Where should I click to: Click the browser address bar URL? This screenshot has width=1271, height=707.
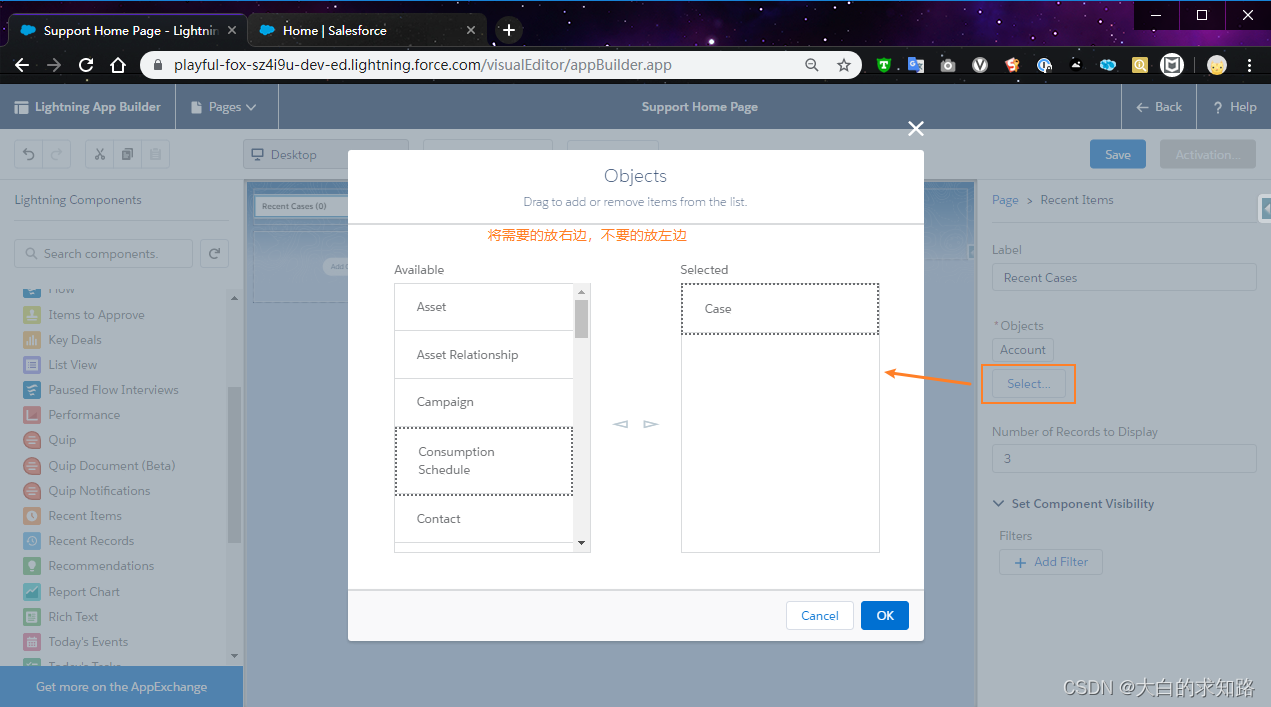[x=423, y=65]
